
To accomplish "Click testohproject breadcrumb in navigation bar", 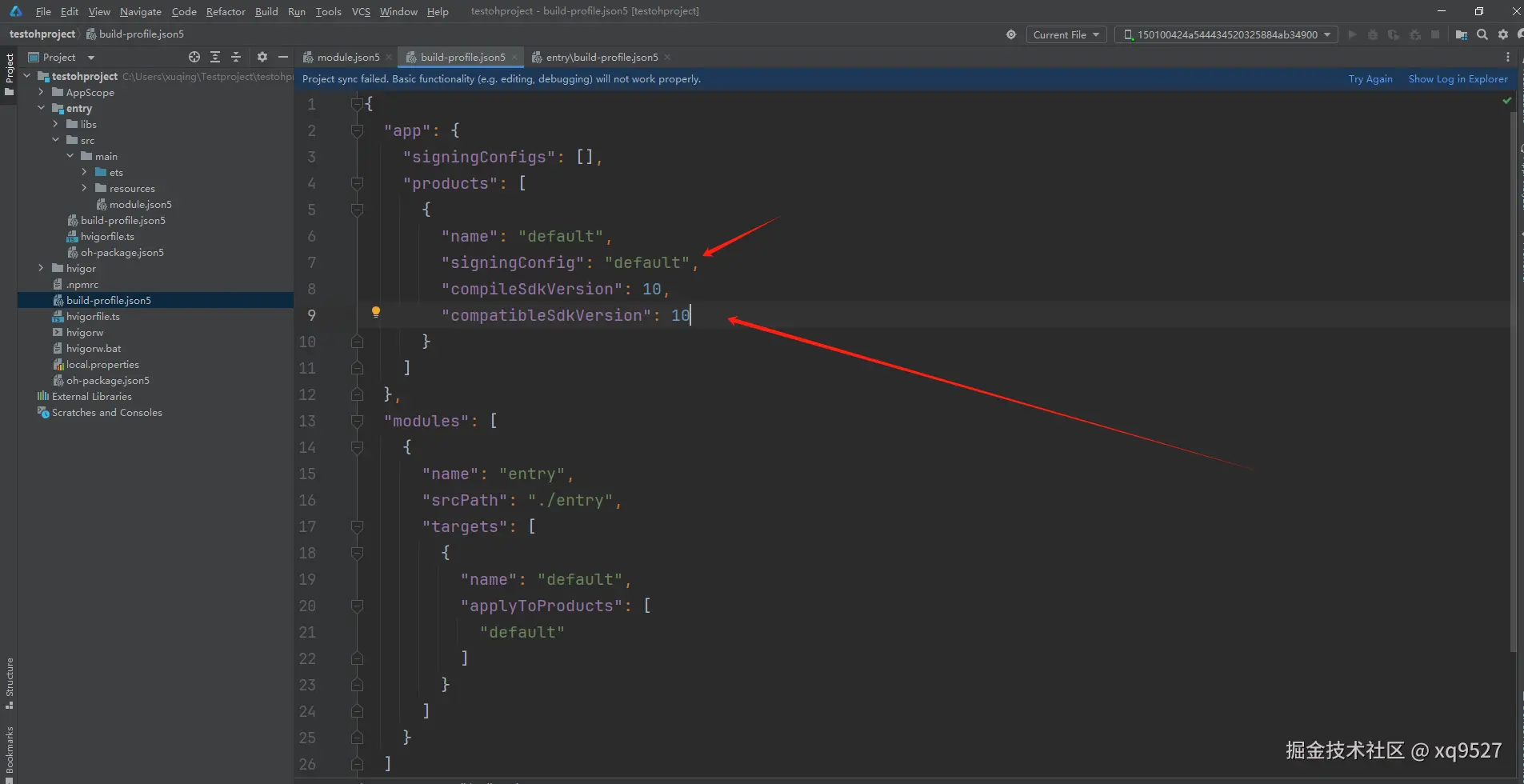I will 42,34.
